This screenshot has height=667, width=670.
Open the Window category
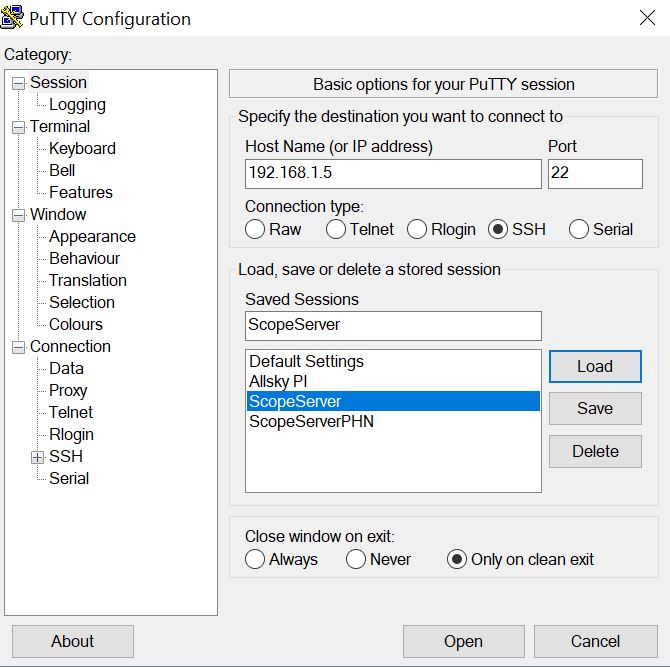[58, 214]
